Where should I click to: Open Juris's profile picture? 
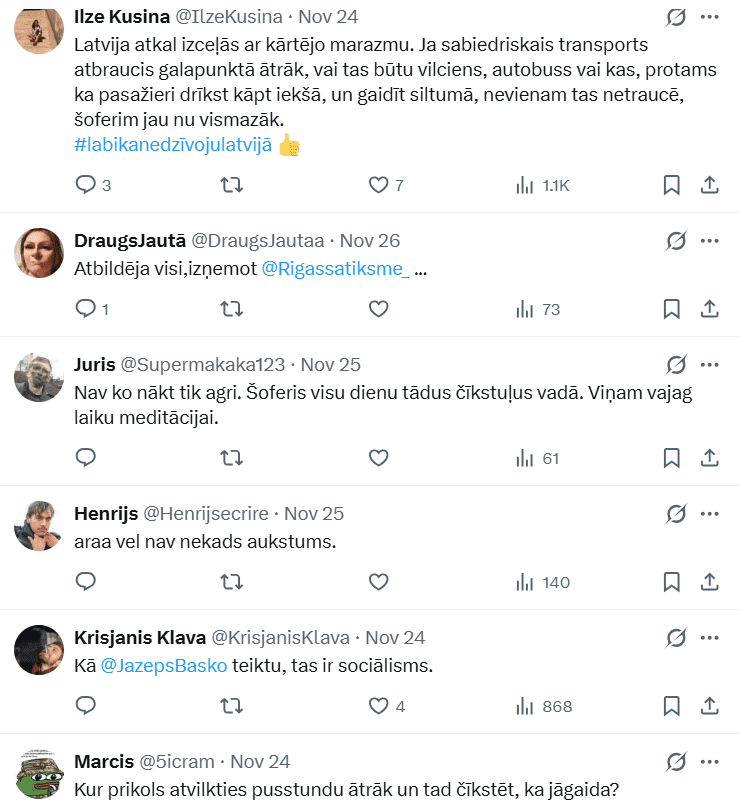[x=39, y=377]
